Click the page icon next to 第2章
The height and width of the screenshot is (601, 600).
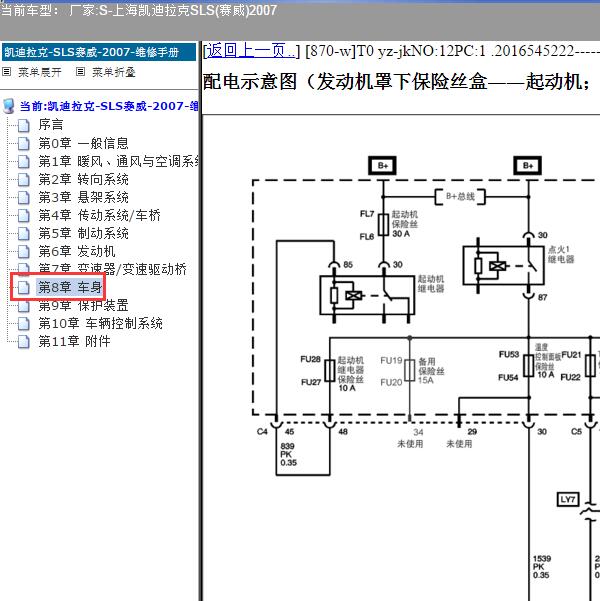[24, 180]
